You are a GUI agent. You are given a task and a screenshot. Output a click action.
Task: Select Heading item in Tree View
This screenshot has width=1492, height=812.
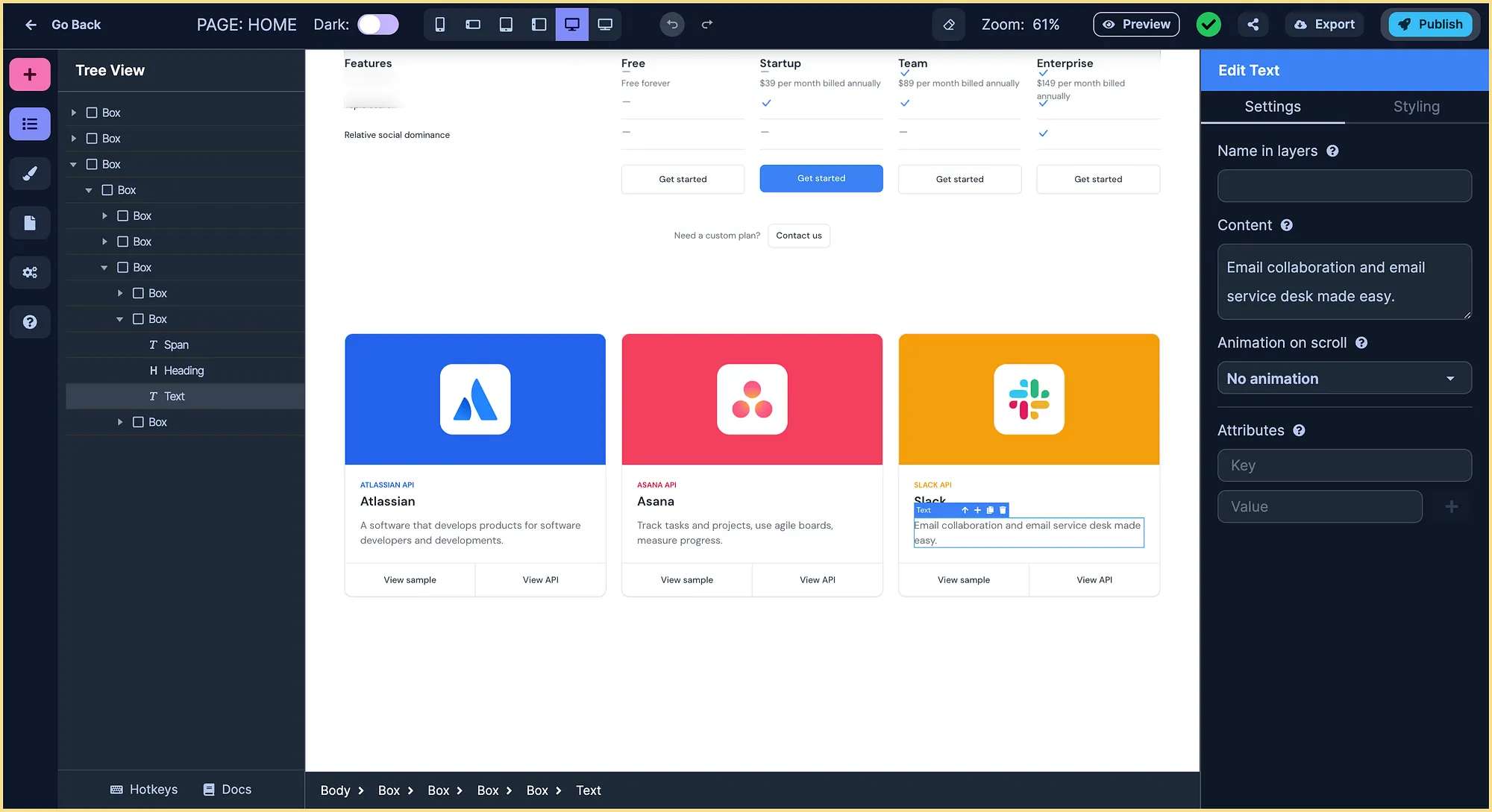[x=184, y=371]
